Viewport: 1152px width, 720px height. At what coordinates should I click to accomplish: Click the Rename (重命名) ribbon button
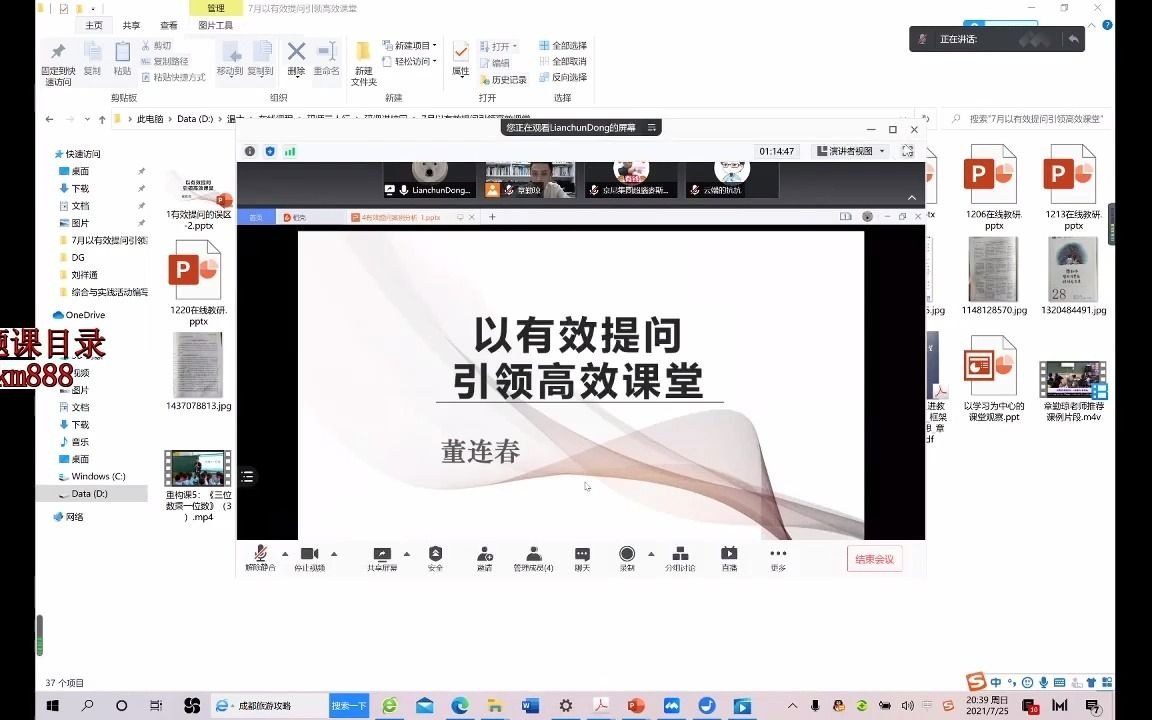coord(326,59)
